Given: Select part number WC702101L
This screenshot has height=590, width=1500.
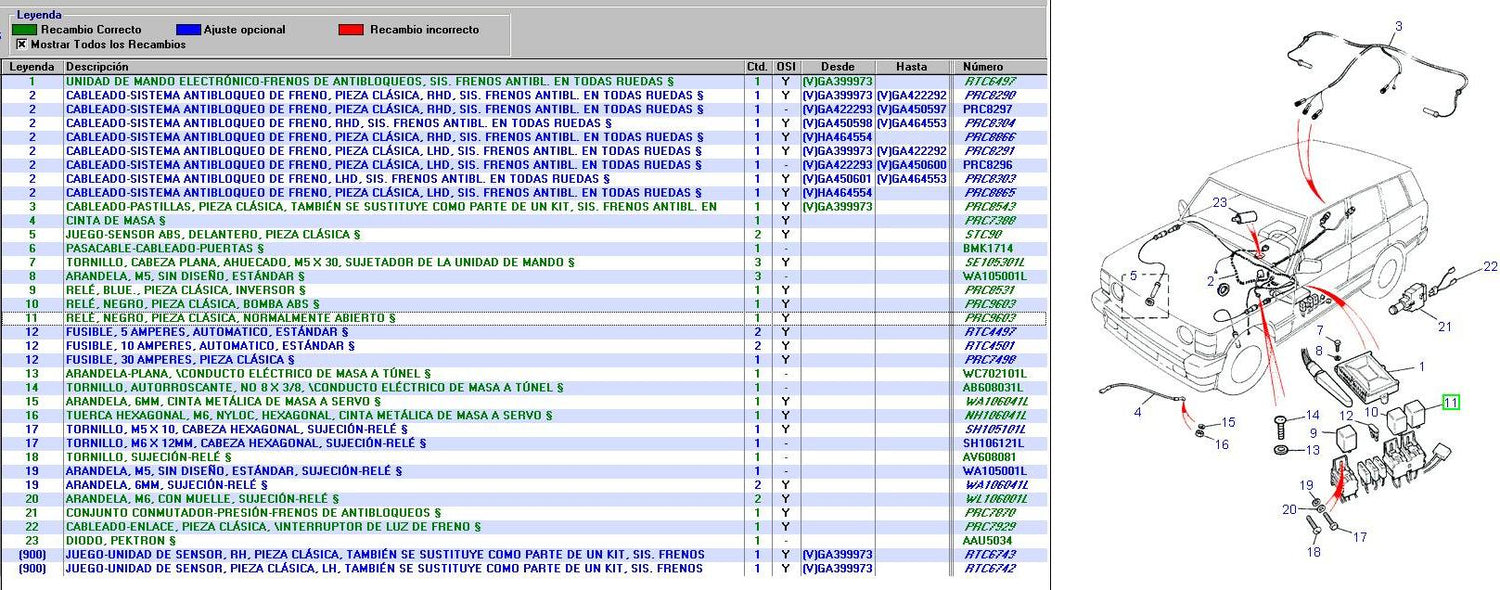Looking at the screenshot, I should coord(994,373).
